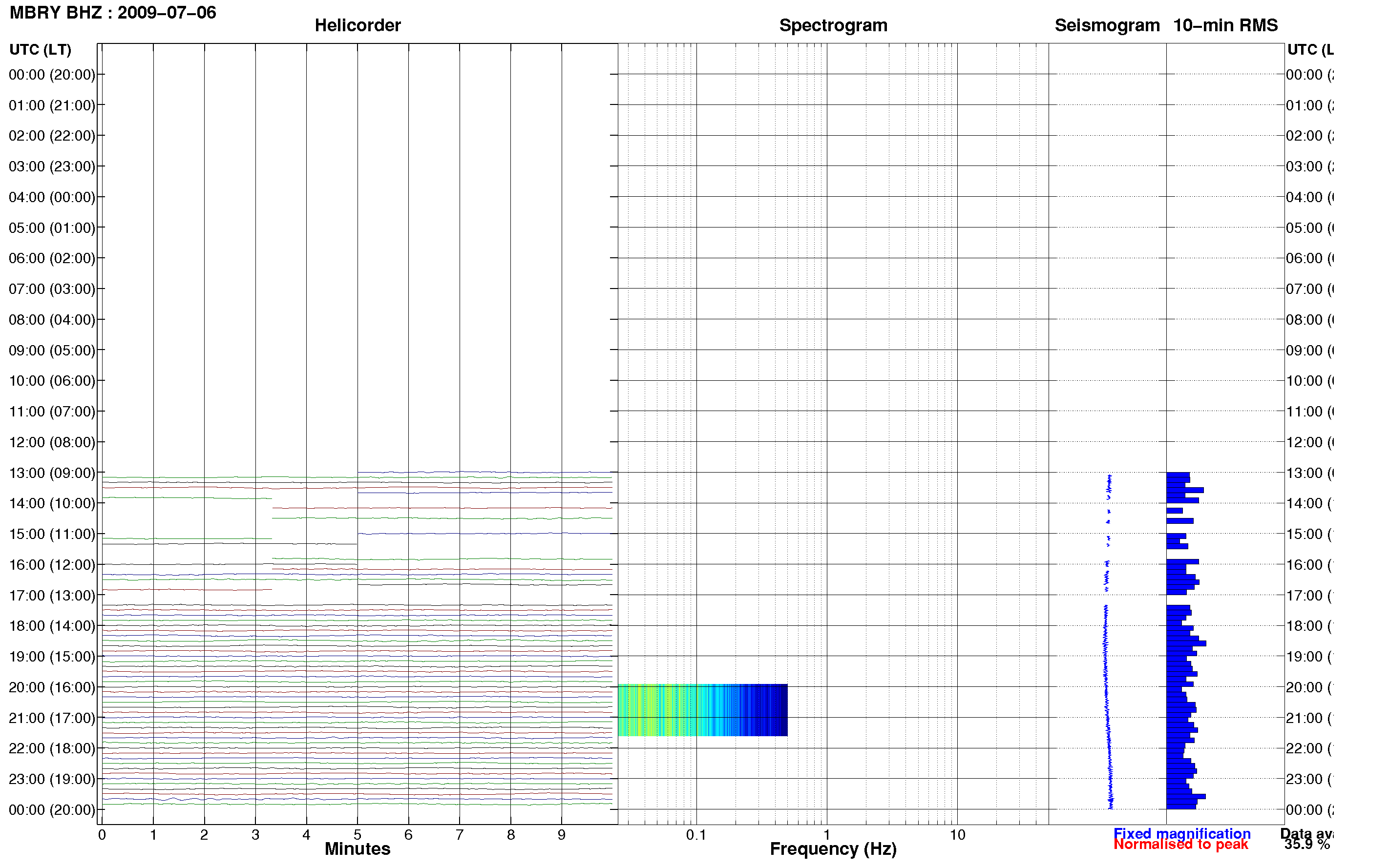The height and width of the screenshot is (868, 1389).
Task: Click the '20:00 (16:00)' time label
Action: tap(52, 687)
